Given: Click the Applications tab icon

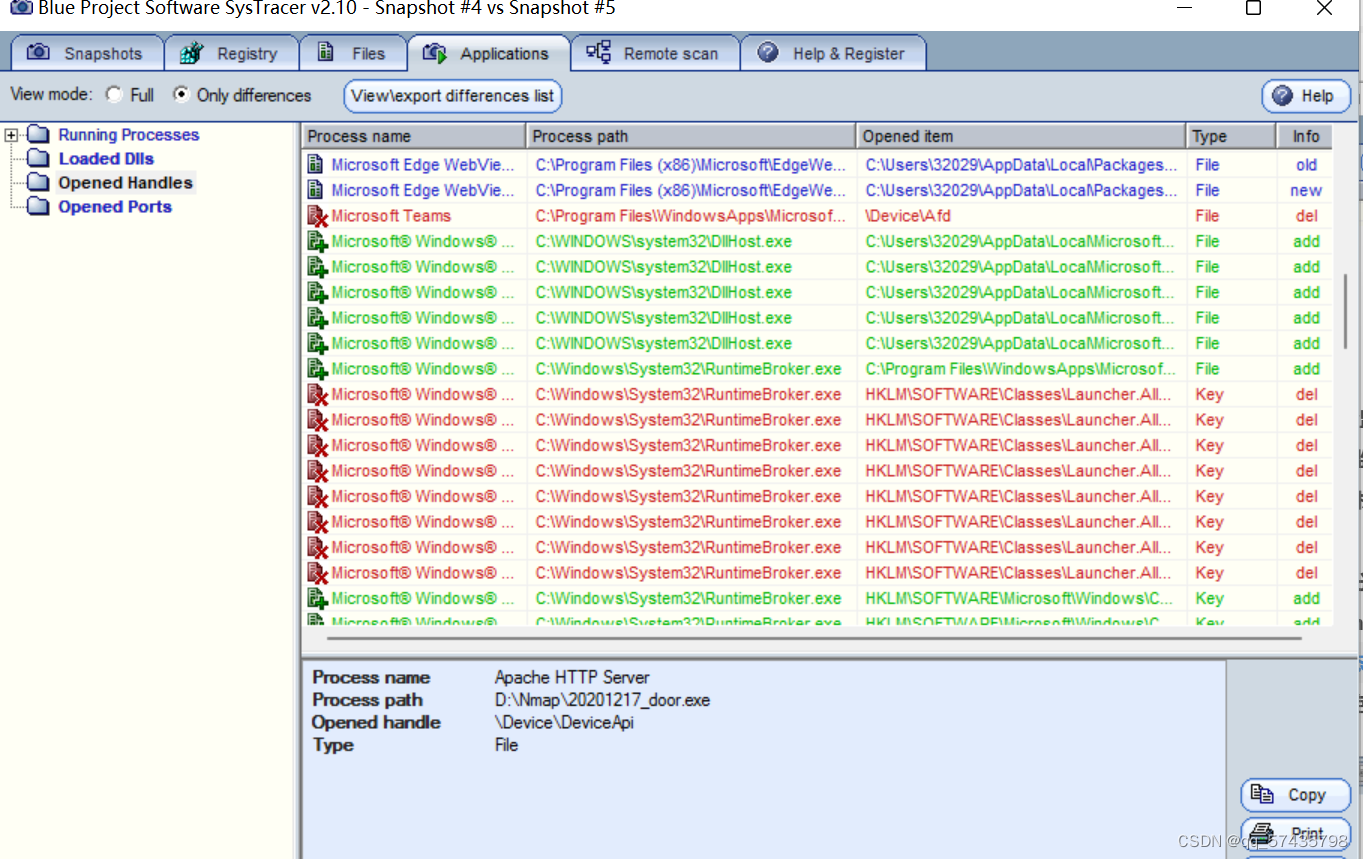Looking at the screenshot, I should pos(434,53).
